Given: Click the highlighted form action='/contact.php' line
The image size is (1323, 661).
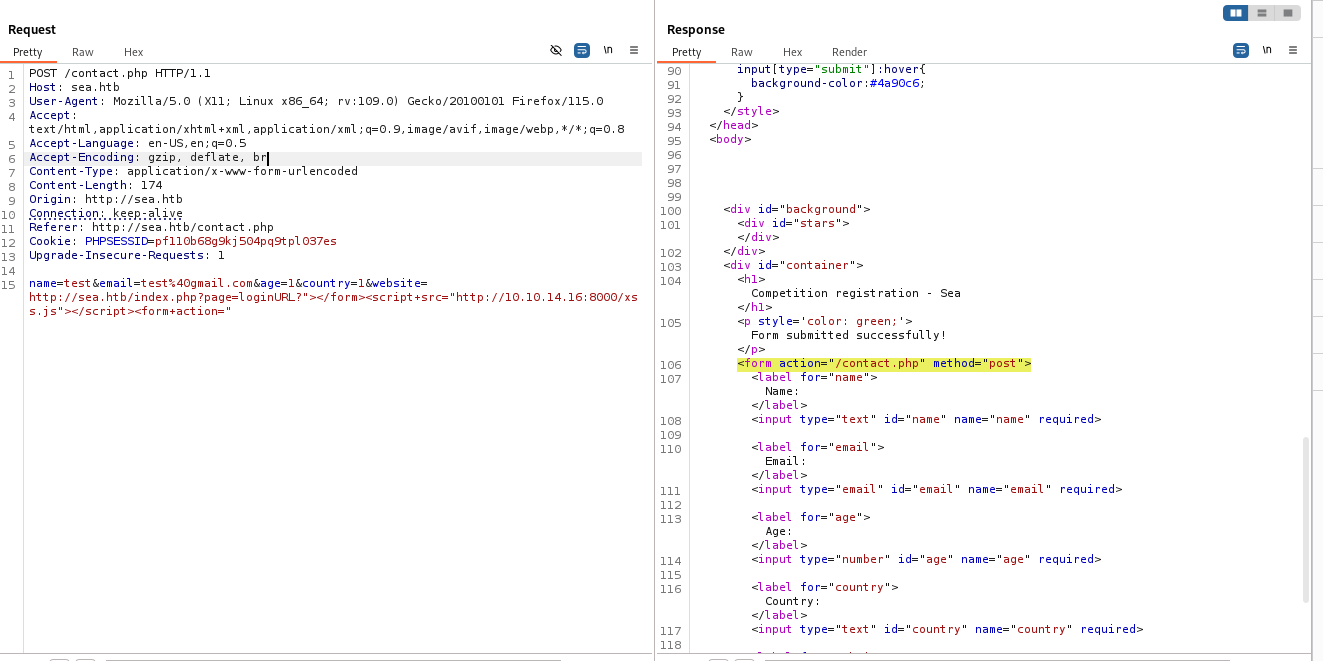Looking at the screenshot, I should pyautogui.click(x=884, y=363).
